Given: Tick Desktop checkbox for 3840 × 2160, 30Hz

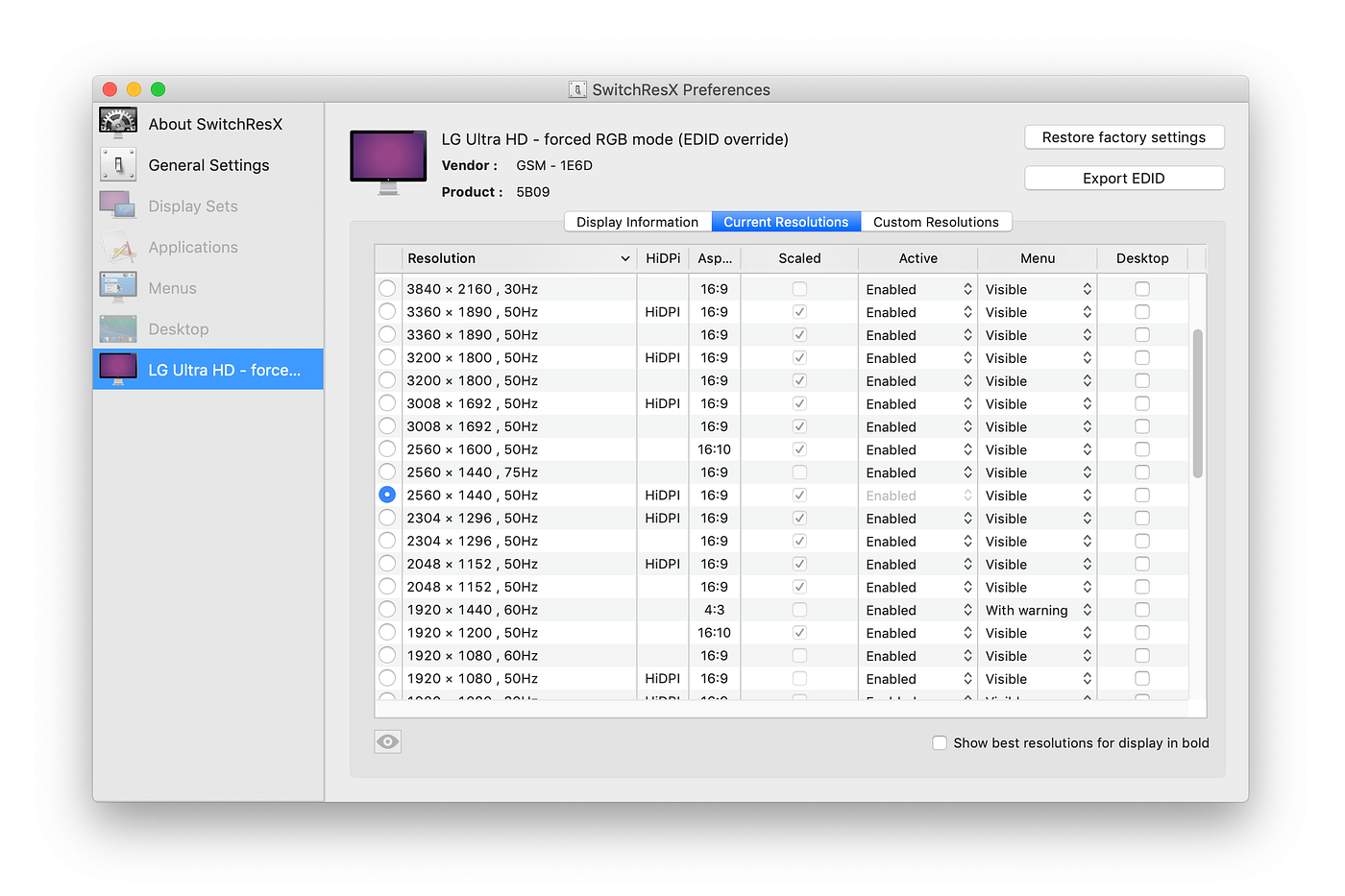Looking at the screenshot, I should [x=1142, y=288].
